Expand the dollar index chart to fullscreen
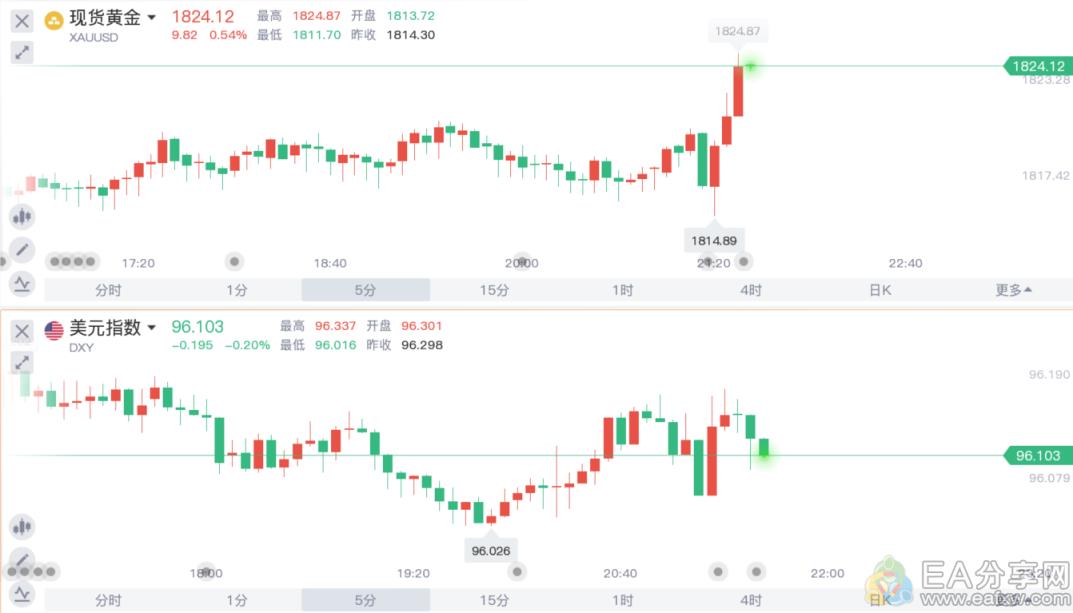Image resolution: width=1073 pixels, height=613 pixels. click(x=22, y=363)
